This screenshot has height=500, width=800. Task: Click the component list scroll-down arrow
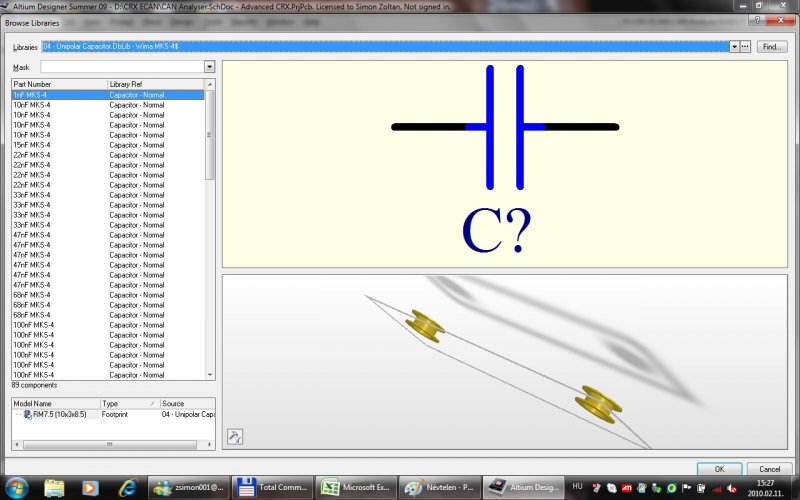[210, 375]
